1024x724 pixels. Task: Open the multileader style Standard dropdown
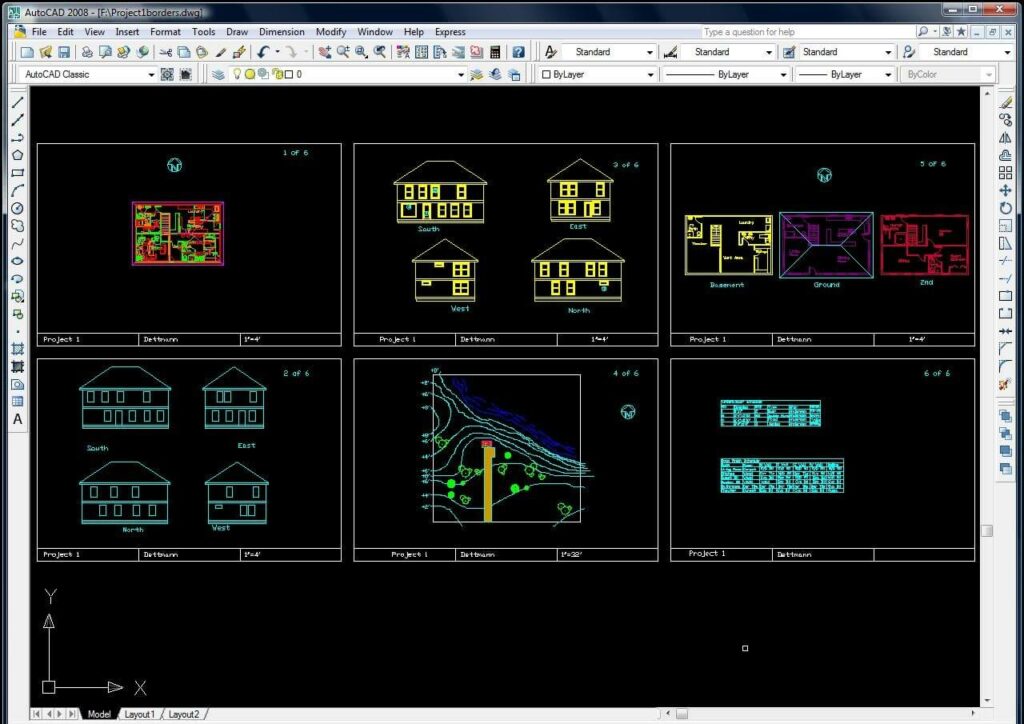[1007, 52]
